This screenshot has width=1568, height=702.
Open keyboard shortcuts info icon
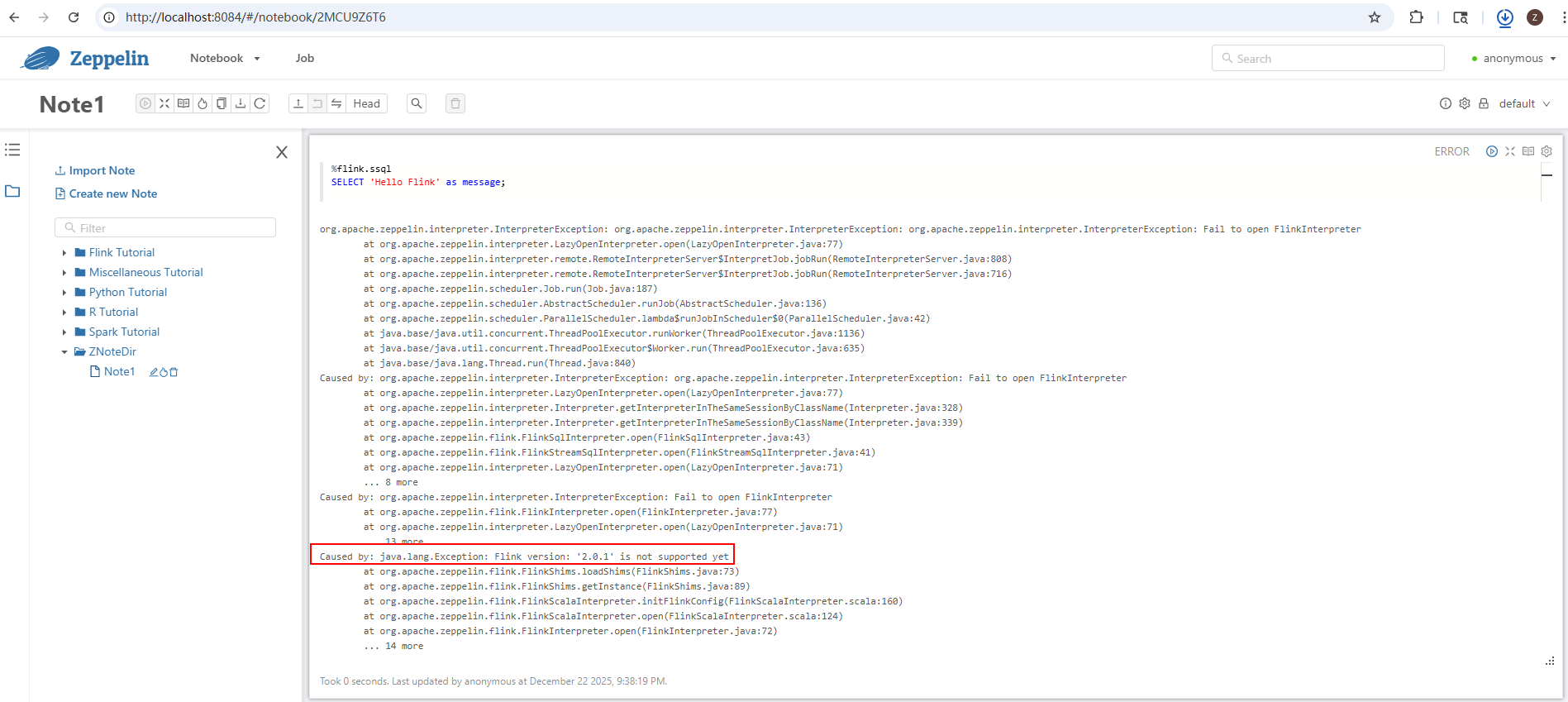pyautogui.click(x=1445, y=103)
